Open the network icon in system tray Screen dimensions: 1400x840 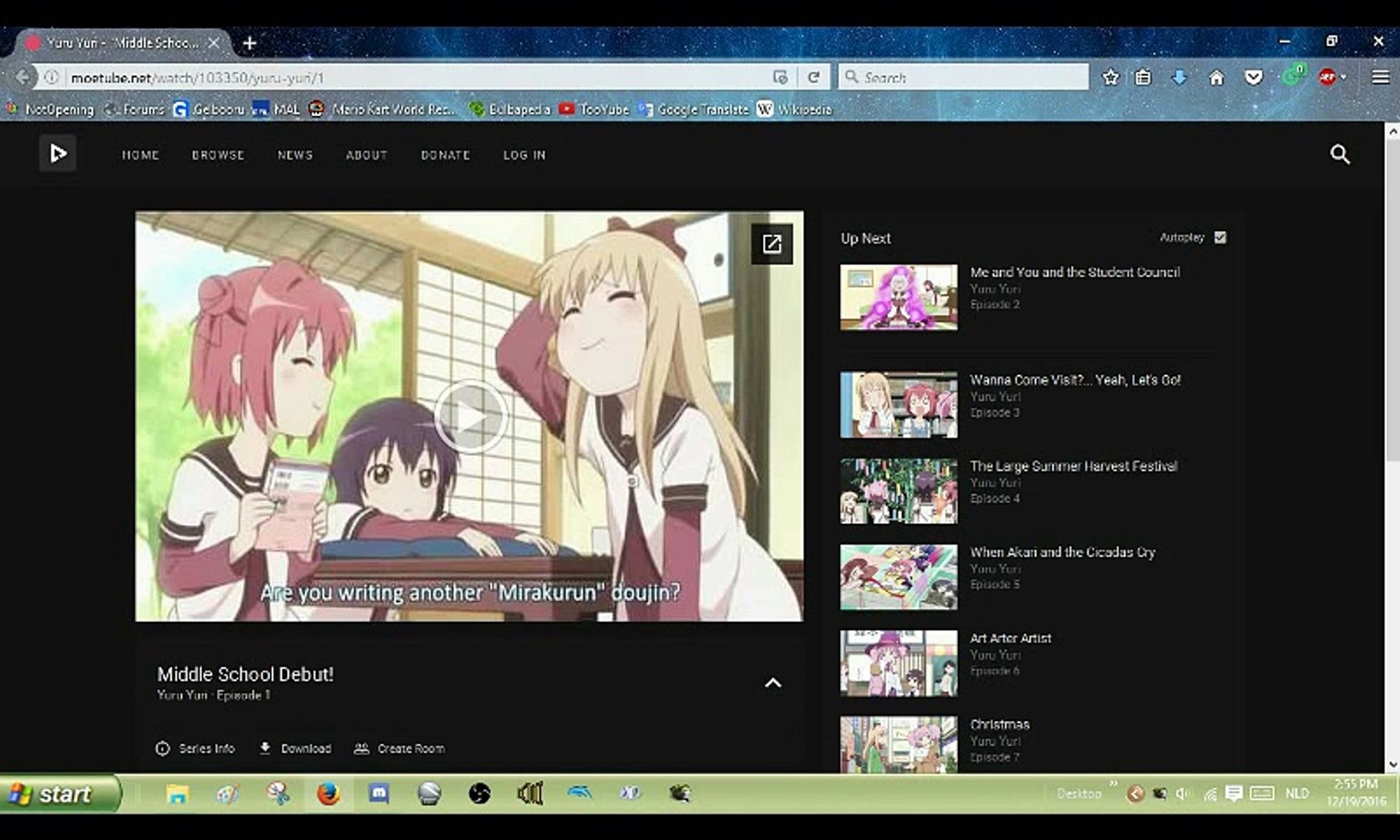tap(1210, 793)
